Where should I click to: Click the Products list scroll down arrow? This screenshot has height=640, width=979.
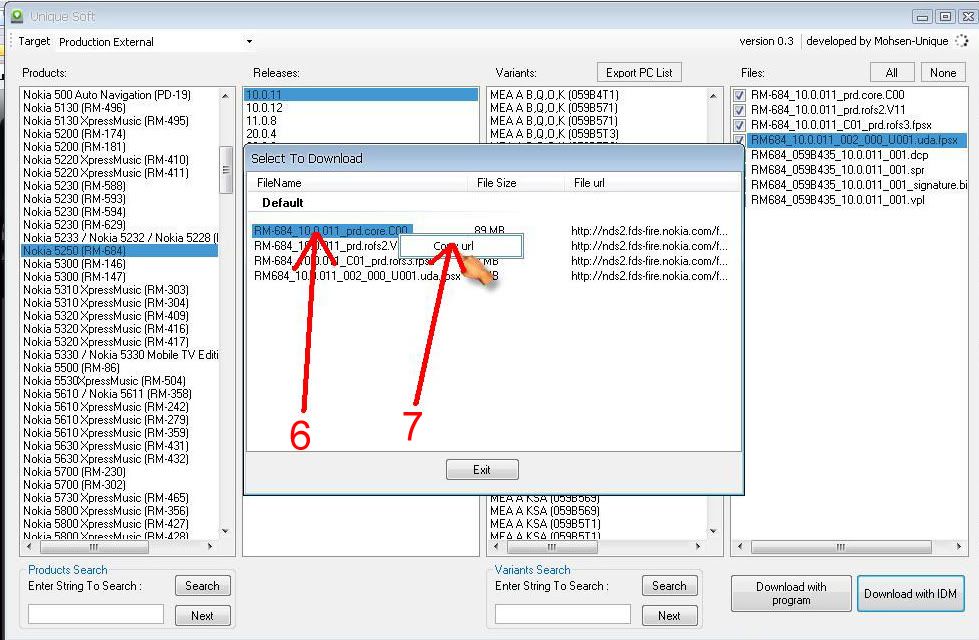pyautogui.click(x=225, y=531)
